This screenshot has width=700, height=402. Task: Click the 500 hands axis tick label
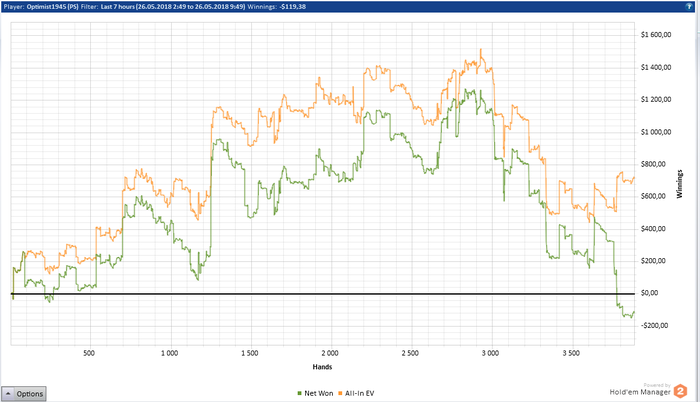pos(89,353)
